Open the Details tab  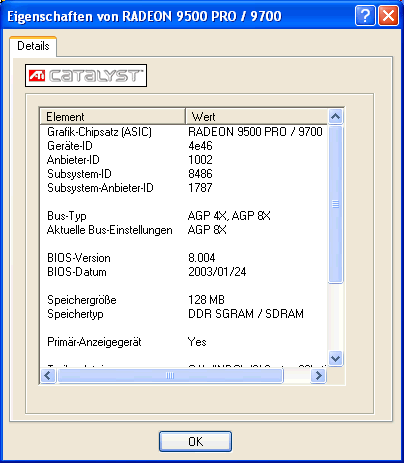[x=33, y=46]
